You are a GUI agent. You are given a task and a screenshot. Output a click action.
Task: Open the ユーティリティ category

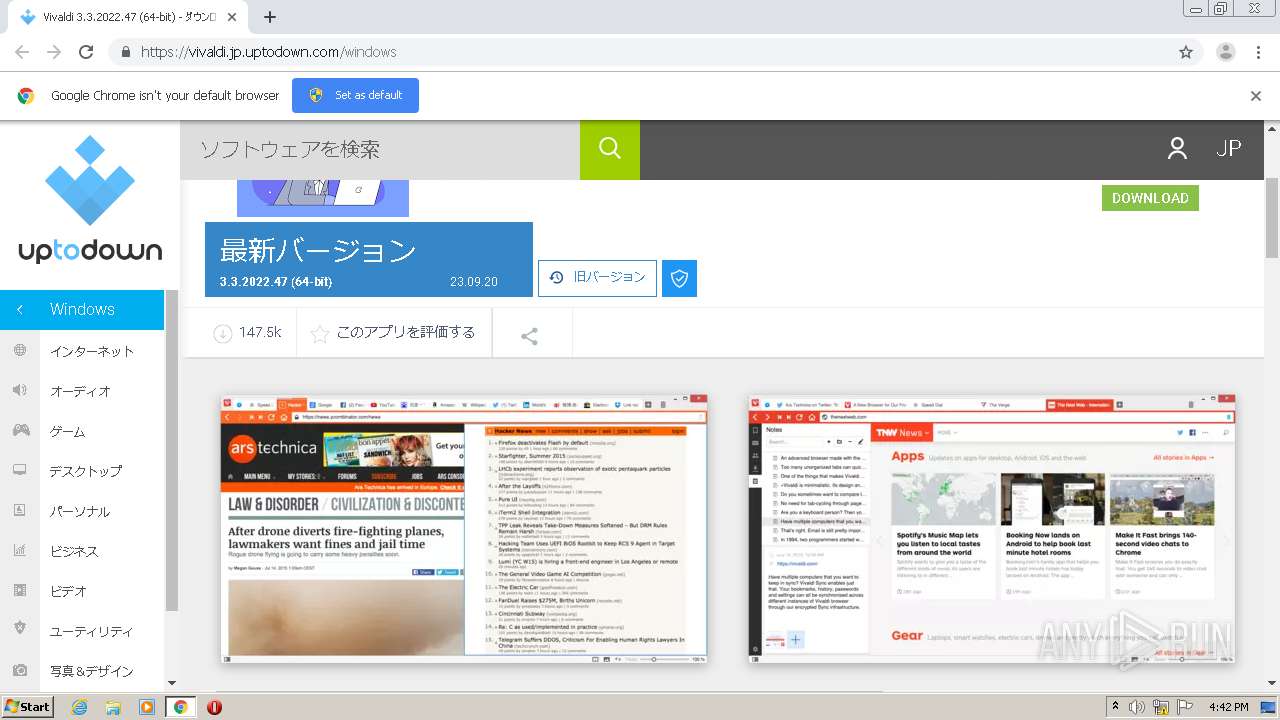point(92,631)
